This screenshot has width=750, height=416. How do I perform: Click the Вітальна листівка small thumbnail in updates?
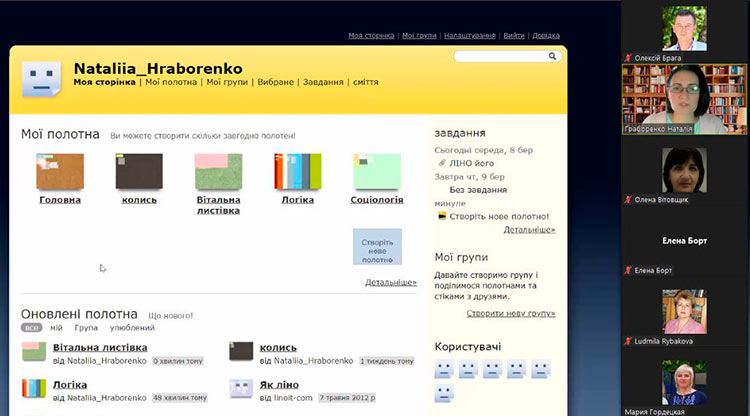pyautogui.click(x=34, y=351)
